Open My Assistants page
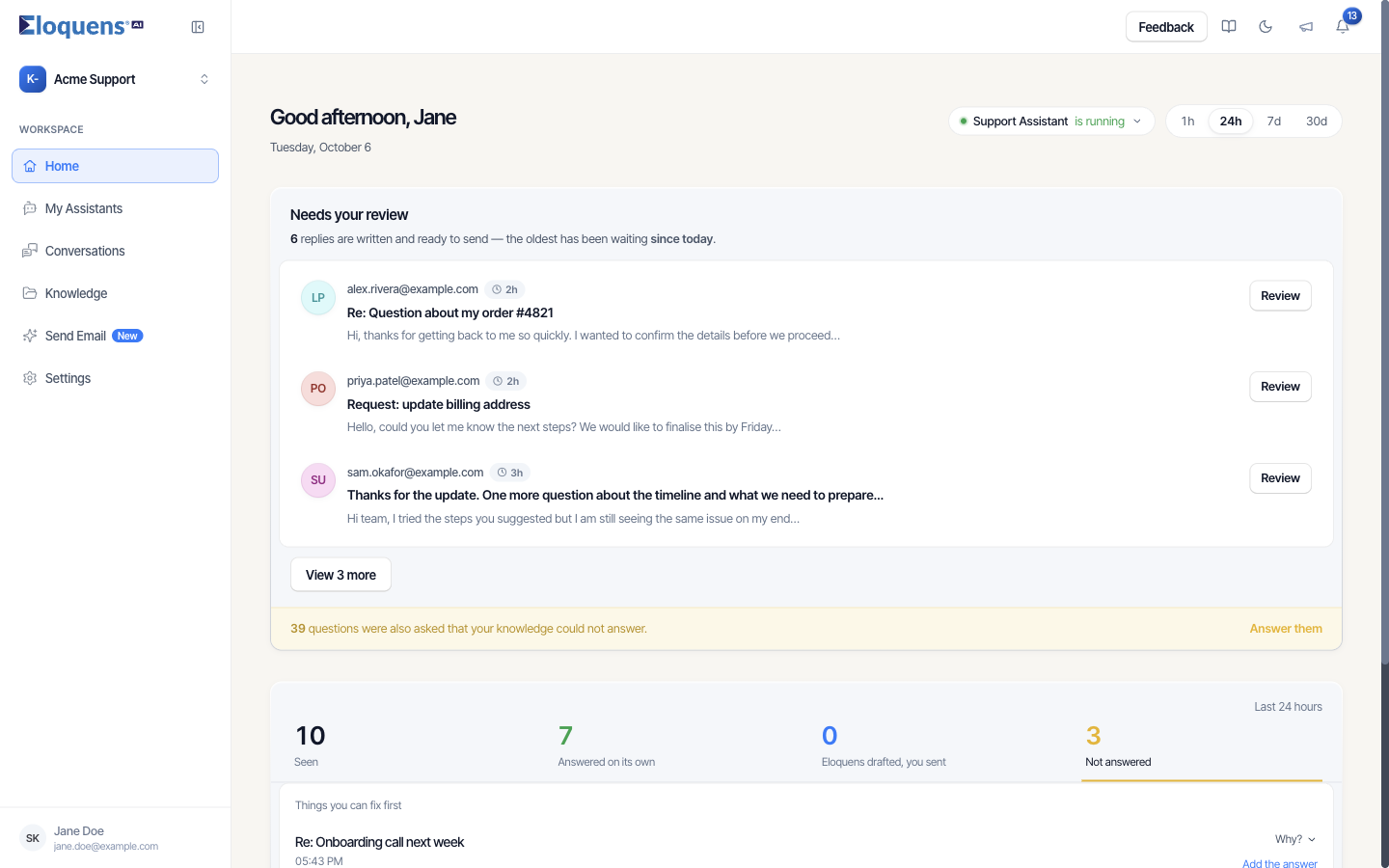The height and width of the screenshot is (868, 1389). coord(116,208)
